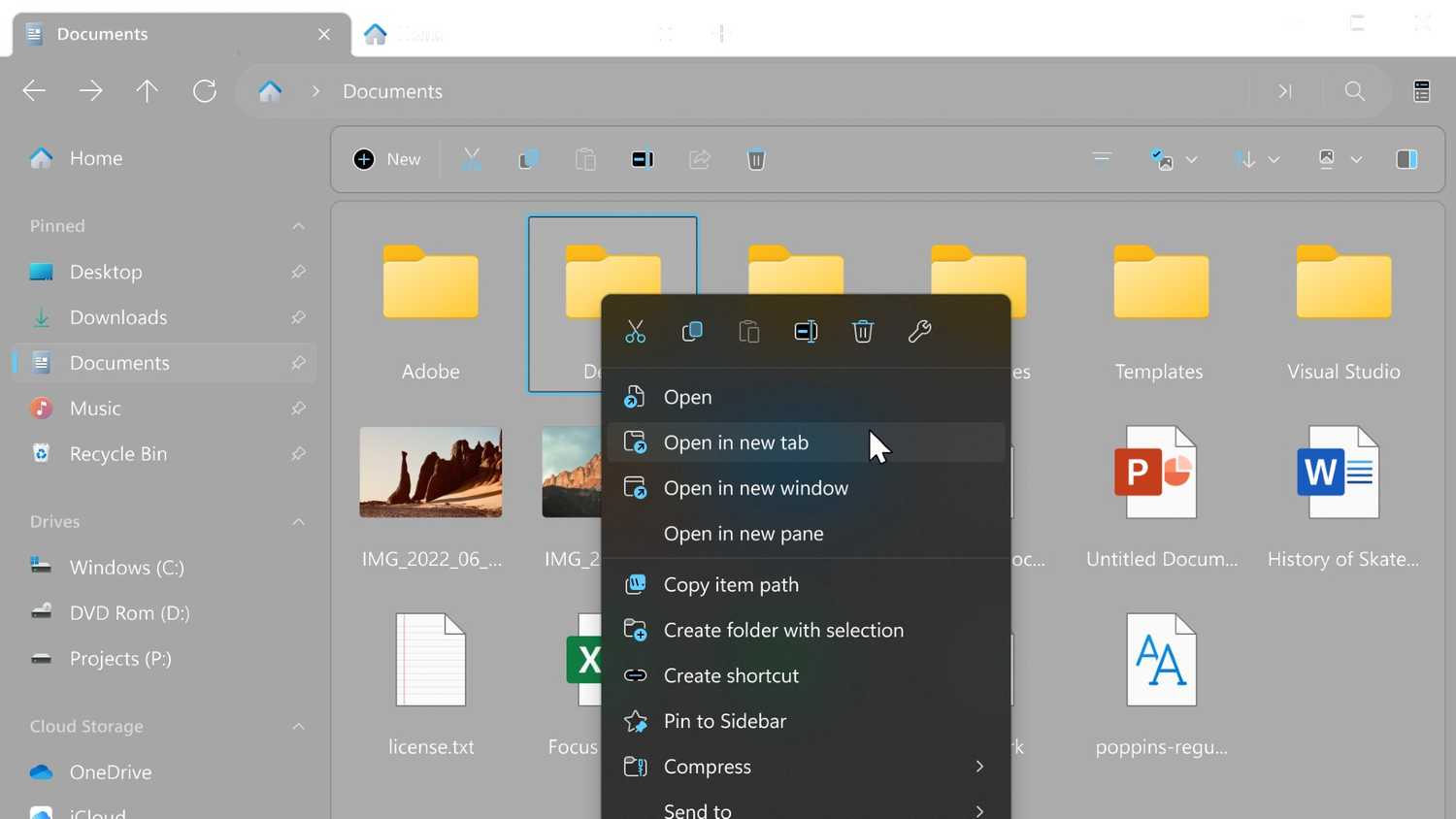Expand the Compress submenu

tap(979, 767)
